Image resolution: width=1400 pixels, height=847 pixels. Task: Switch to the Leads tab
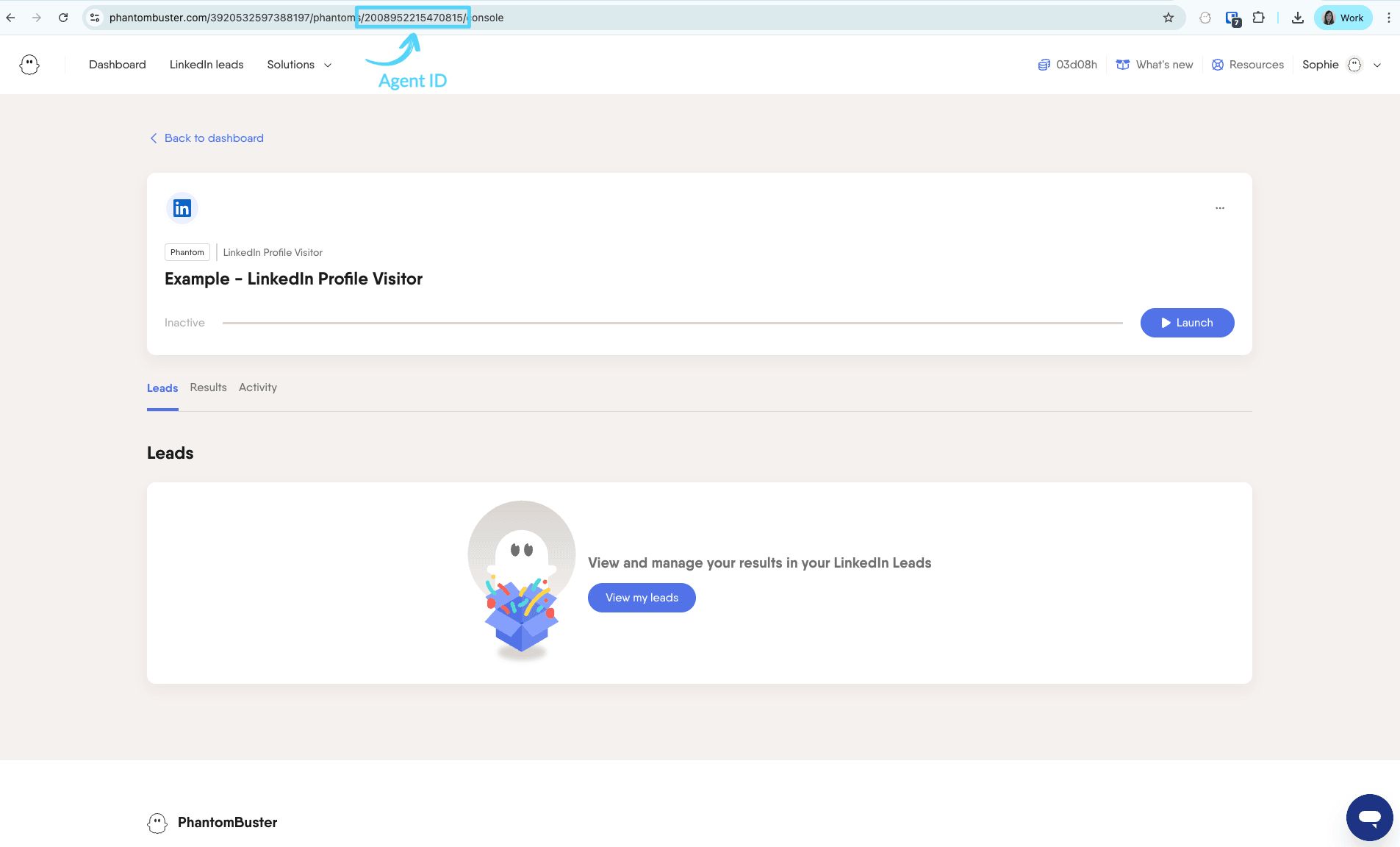pos(162,388)
